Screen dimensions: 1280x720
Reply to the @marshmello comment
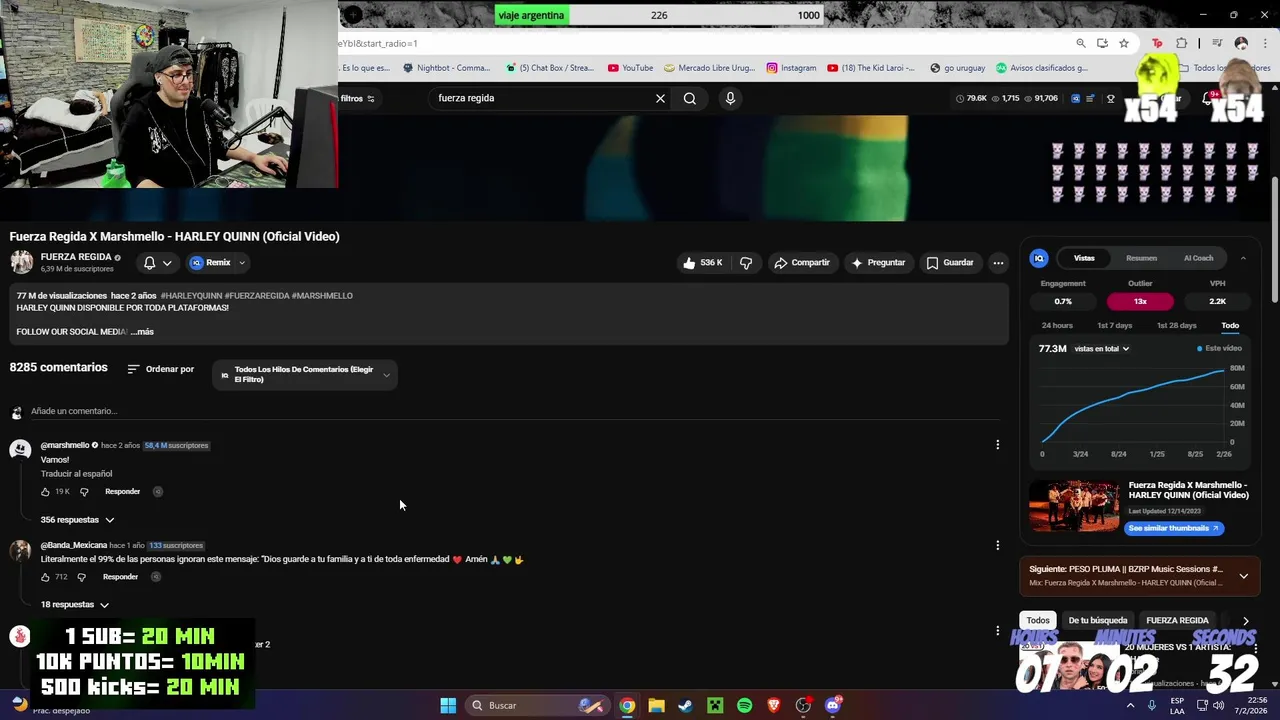[123, 492]
